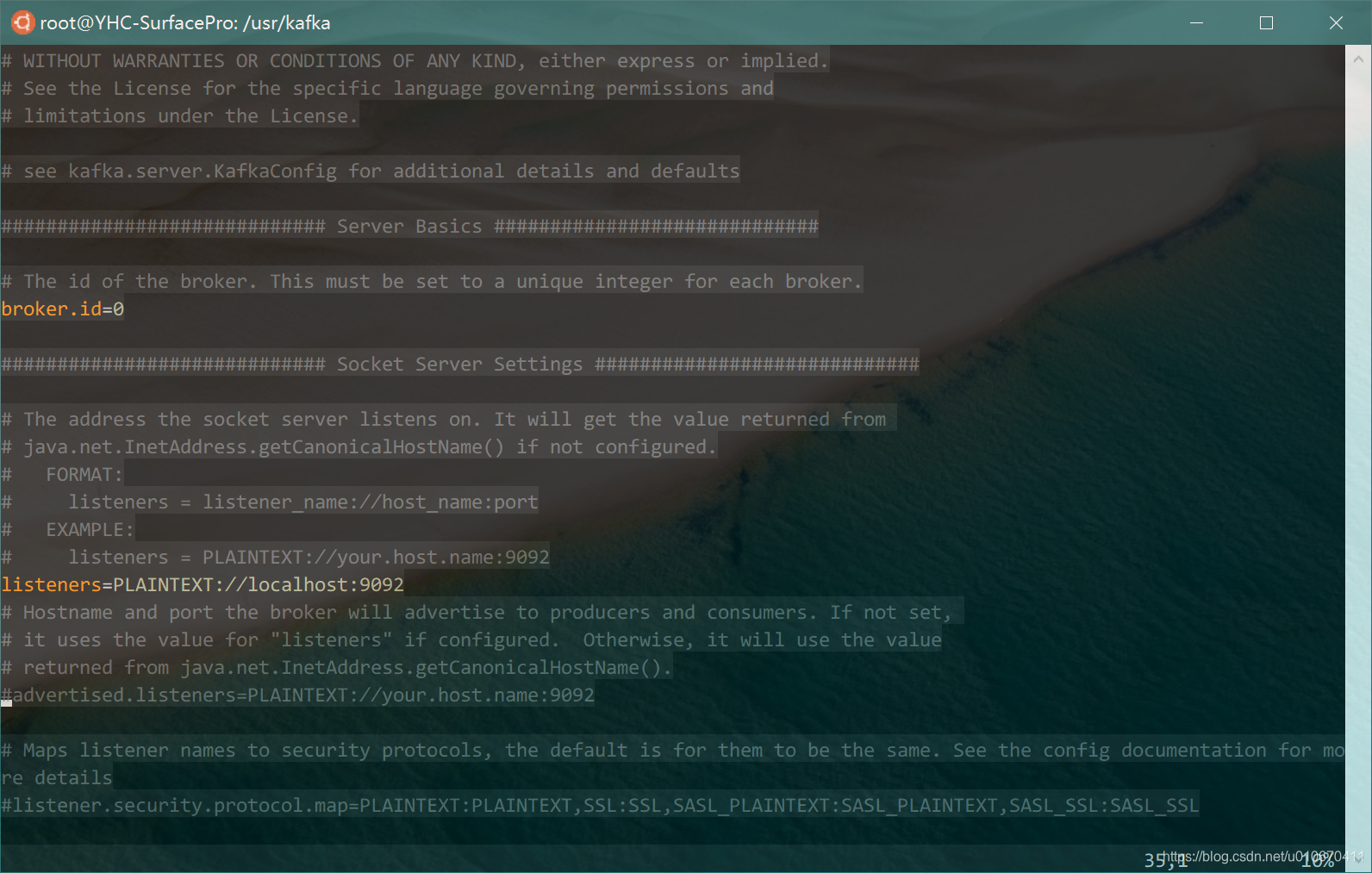Maximize the terminal window

[x=1266, y=22]
